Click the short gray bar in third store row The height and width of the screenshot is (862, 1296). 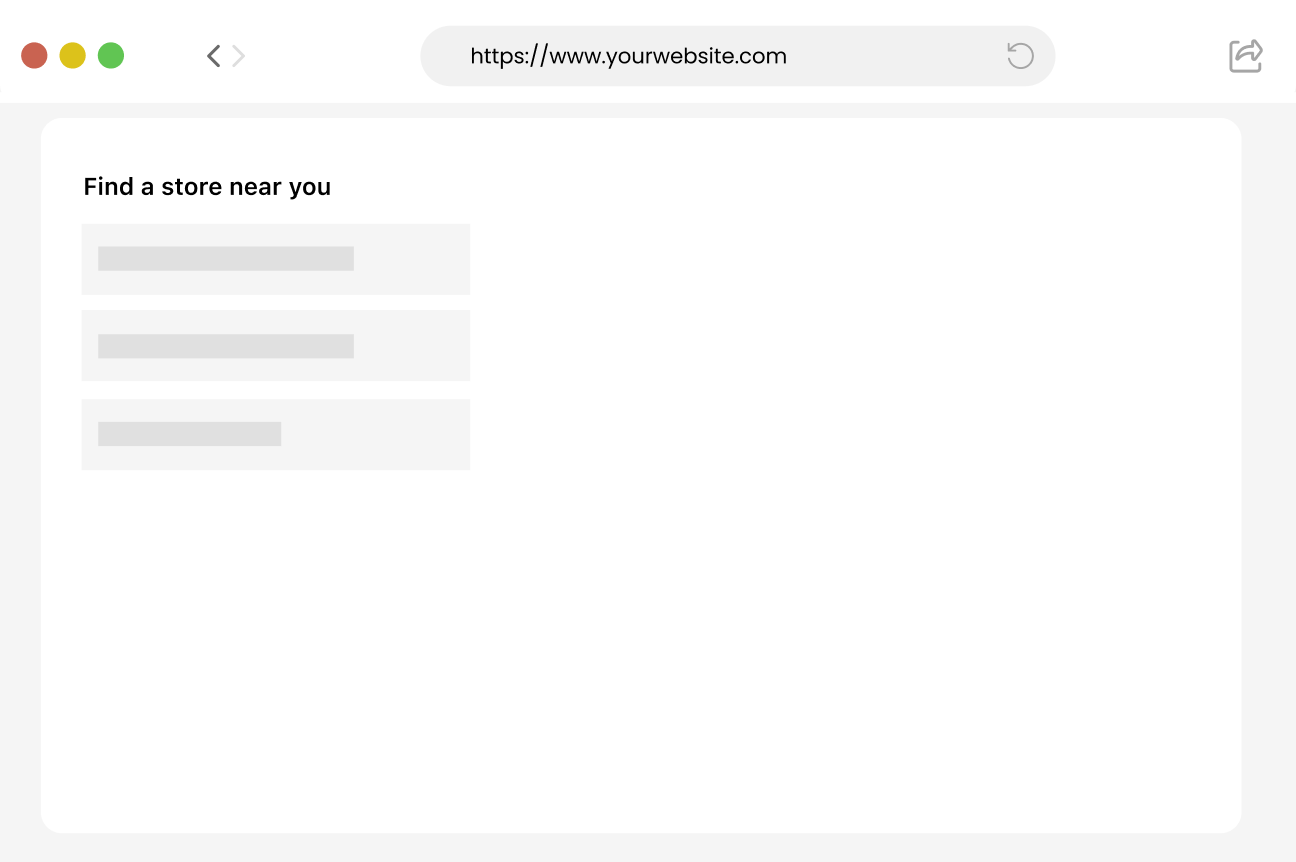click(x=189, y=434)
